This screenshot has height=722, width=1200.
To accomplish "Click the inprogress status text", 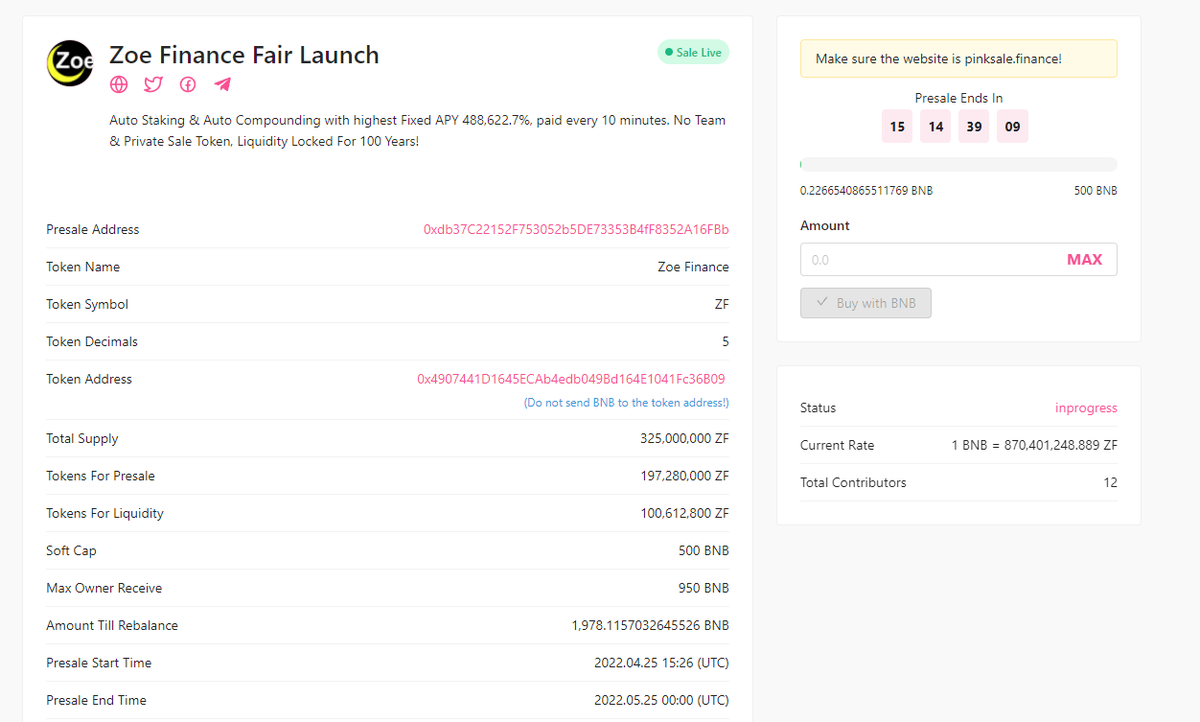I will [1086, 408].
